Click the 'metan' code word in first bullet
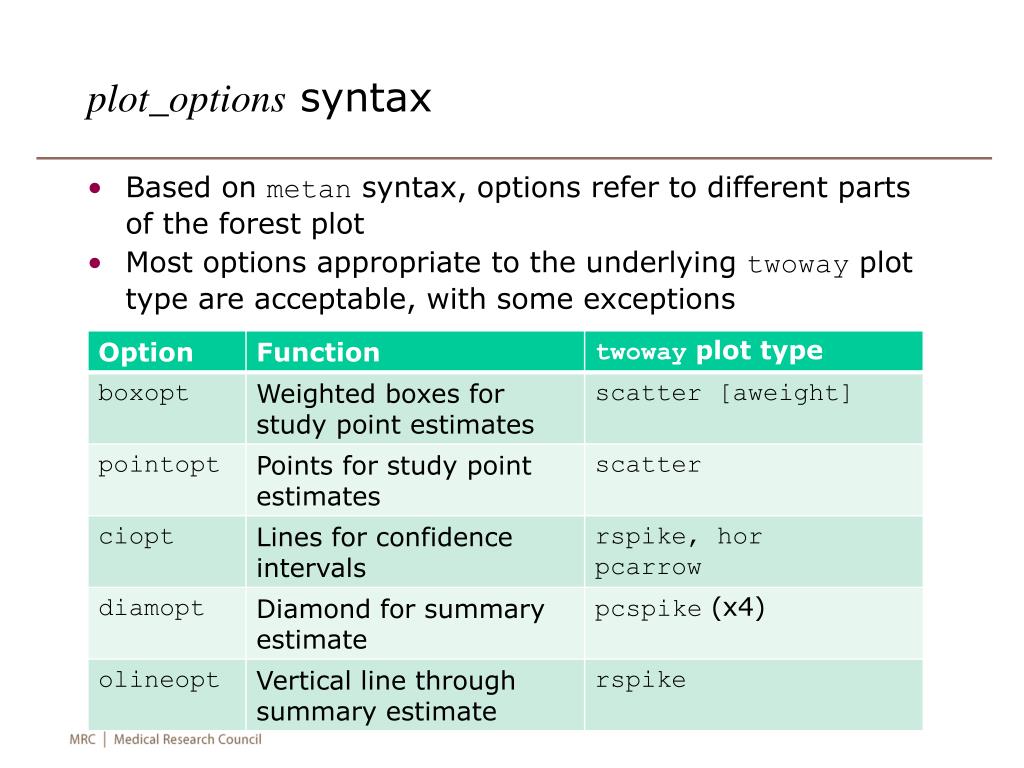Screen dimensions: 1024x768 tap(308, 189)
